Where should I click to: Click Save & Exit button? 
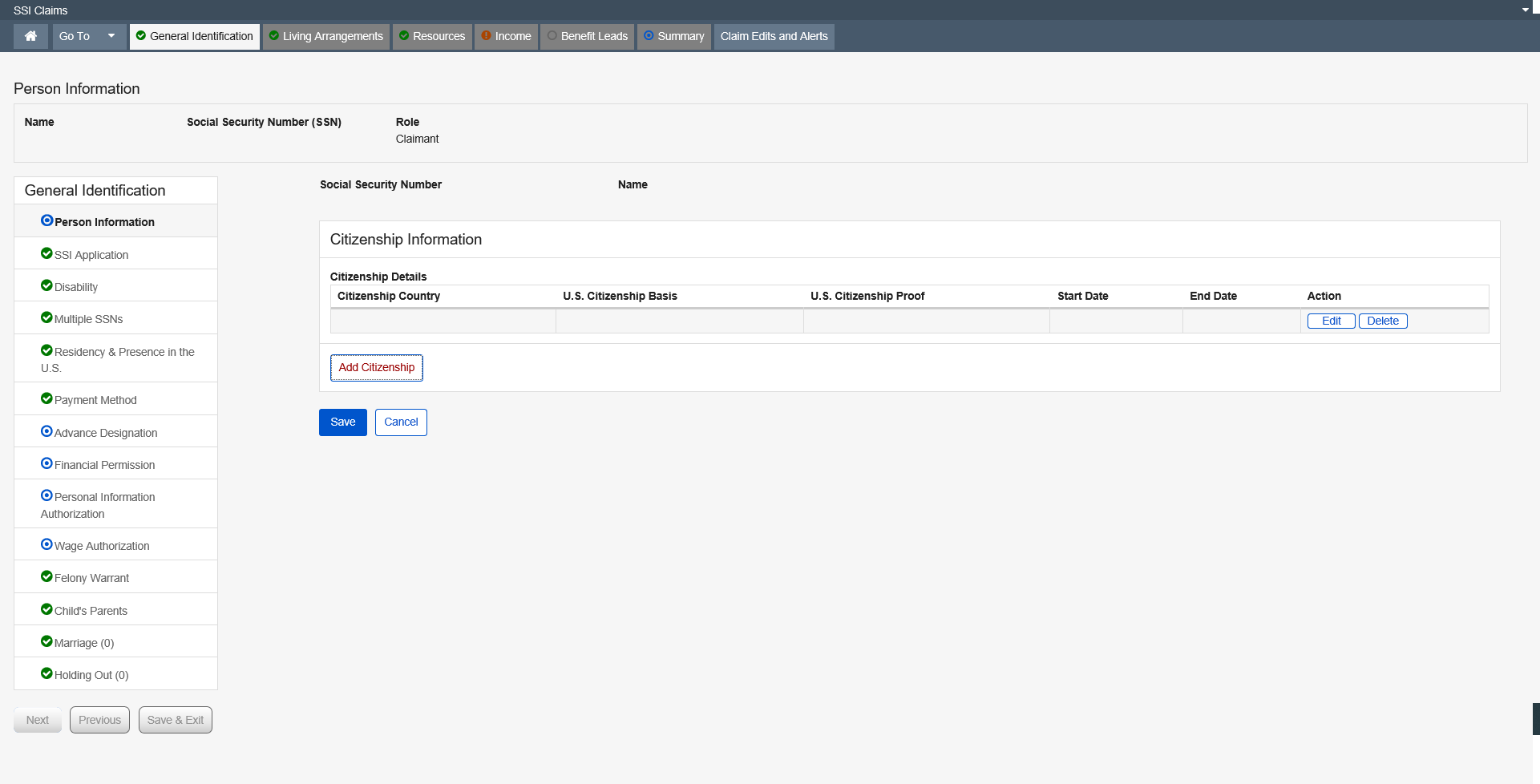click(x=175, y=720)
